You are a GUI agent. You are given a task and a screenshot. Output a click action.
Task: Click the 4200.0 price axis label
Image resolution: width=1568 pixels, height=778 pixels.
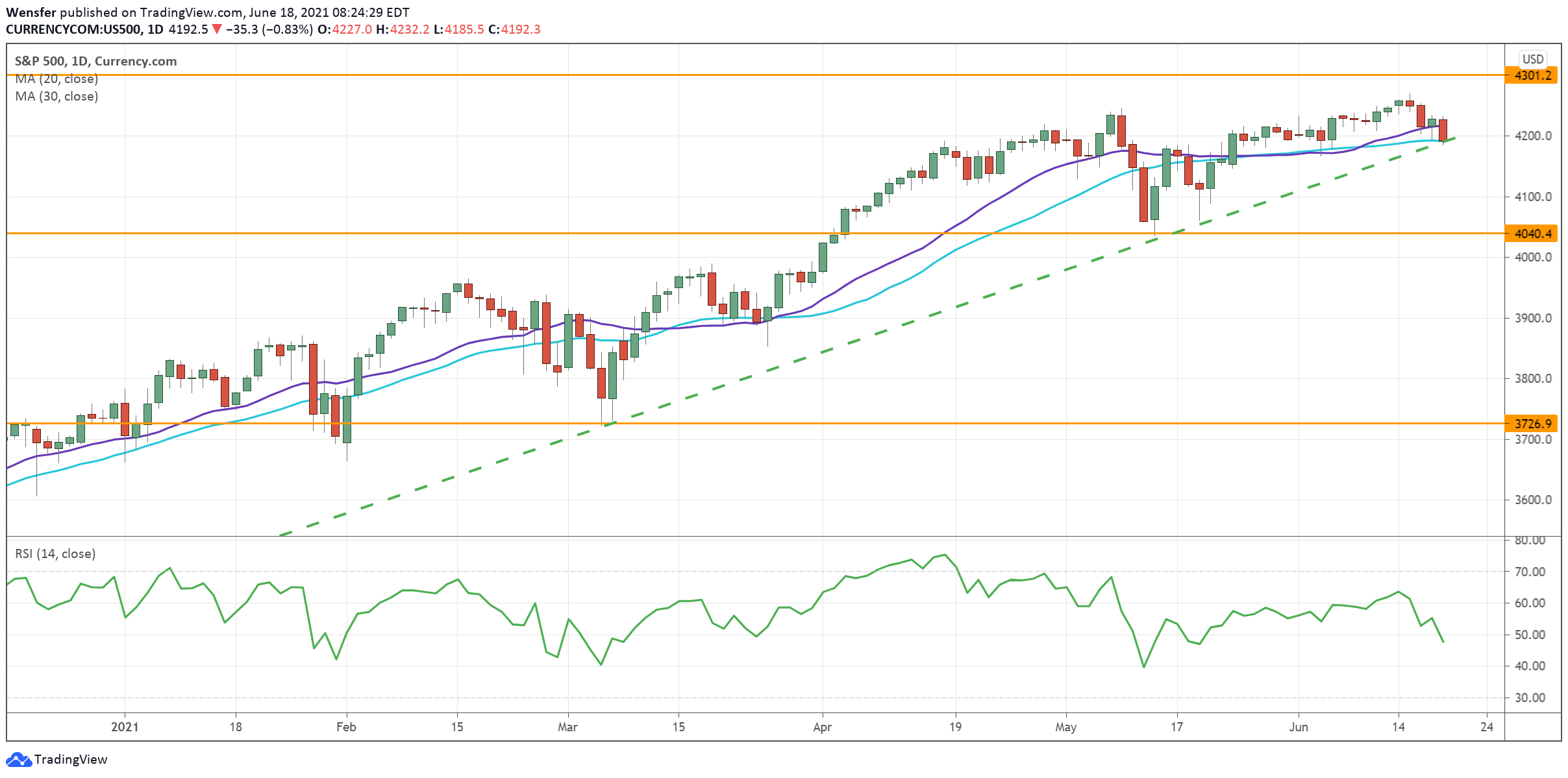[x=1533, y=136]
